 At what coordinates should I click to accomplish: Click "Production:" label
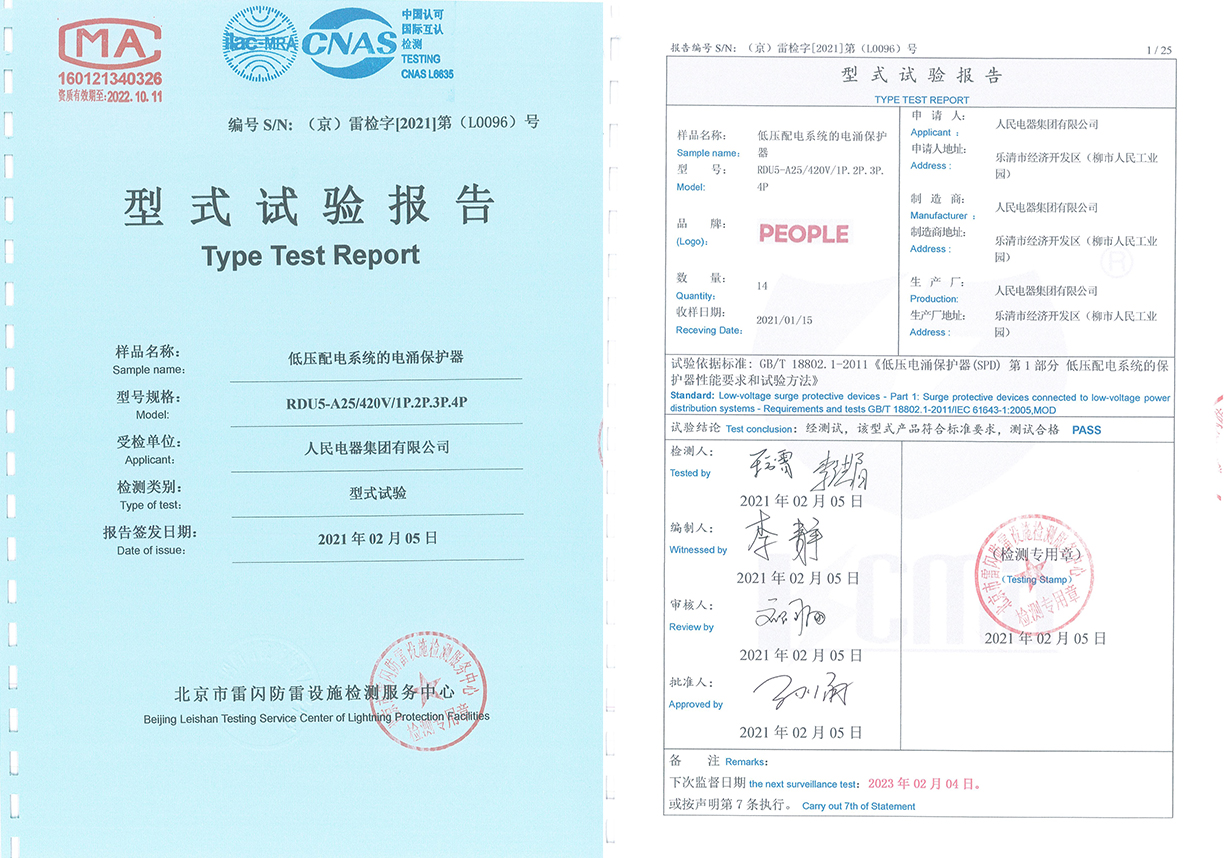(934, 299)
